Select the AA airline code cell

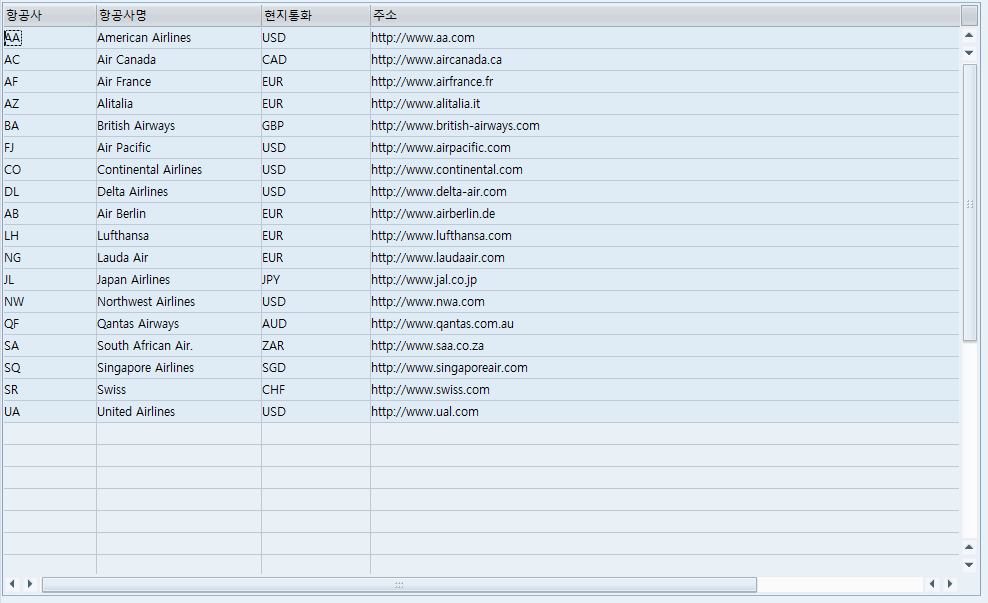50,38
